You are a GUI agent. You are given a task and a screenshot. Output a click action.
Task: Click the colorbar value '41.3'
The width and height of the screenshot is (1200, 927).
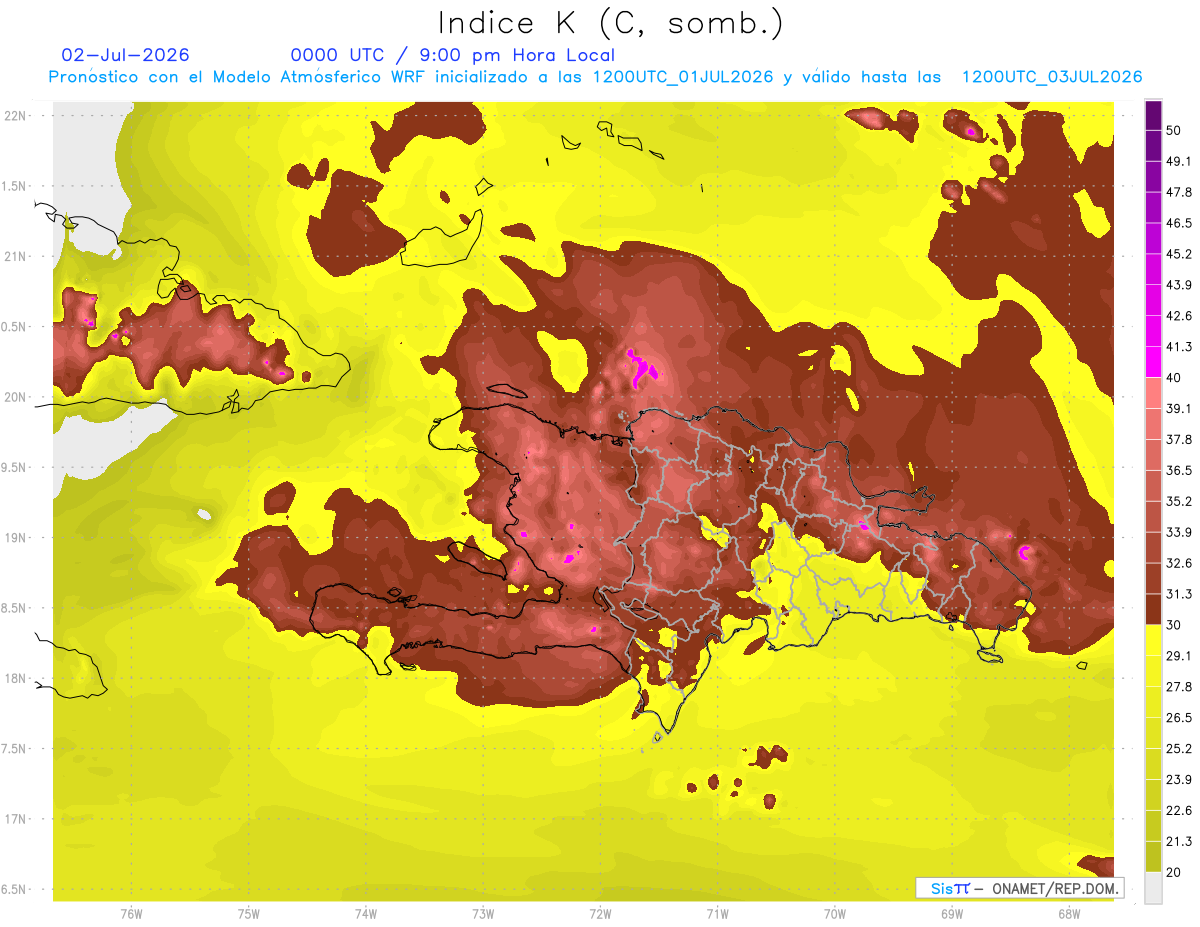point(1179,347)
